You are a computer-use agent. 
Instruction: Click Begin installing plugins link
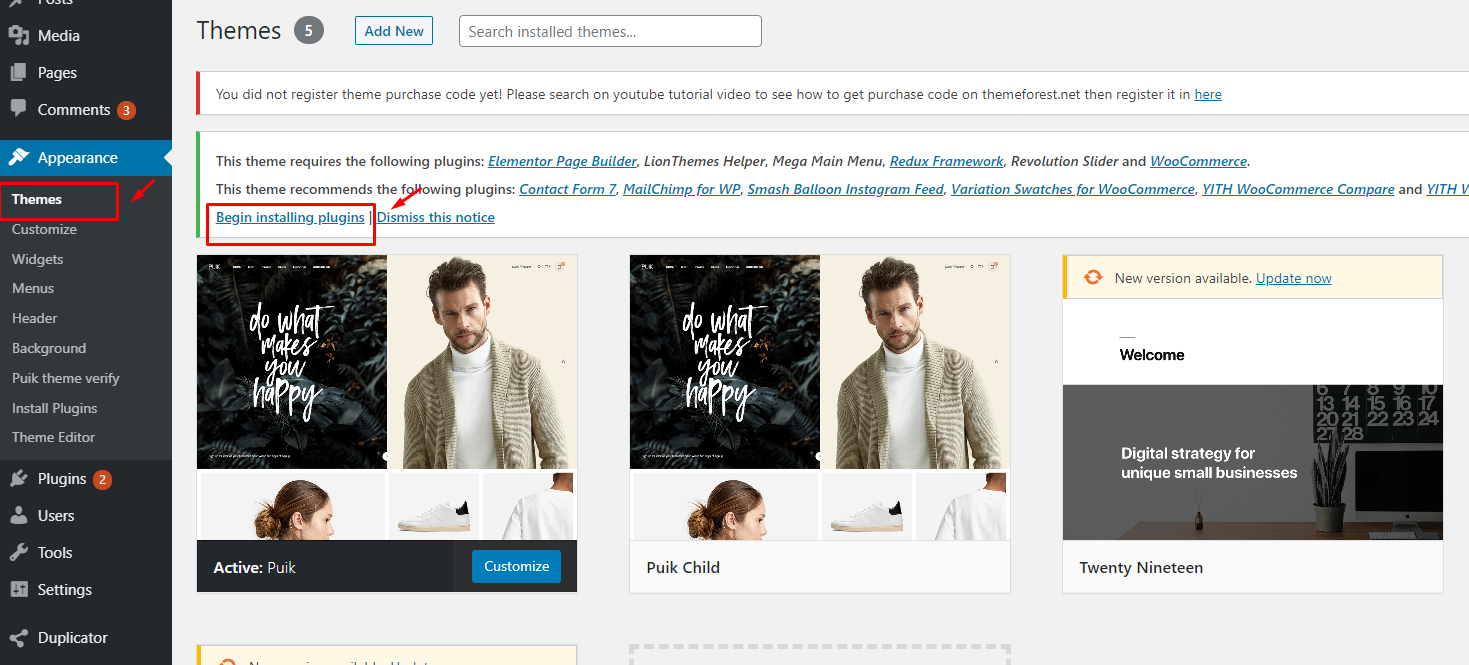[x=290, y=217]
